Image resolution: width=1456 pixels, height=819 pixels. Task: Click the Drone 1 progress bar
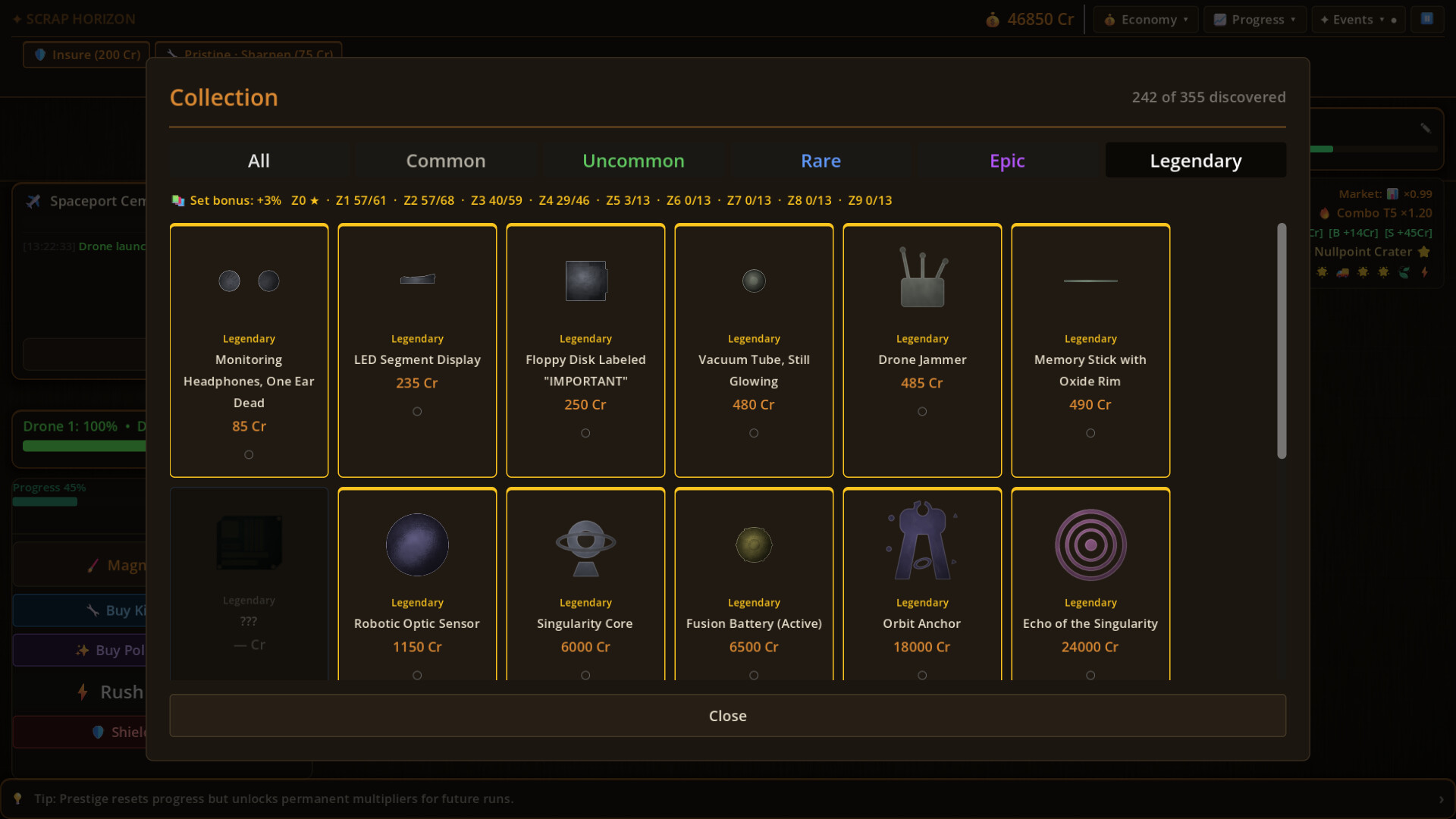pyautogui.click(x=84, y=446)
